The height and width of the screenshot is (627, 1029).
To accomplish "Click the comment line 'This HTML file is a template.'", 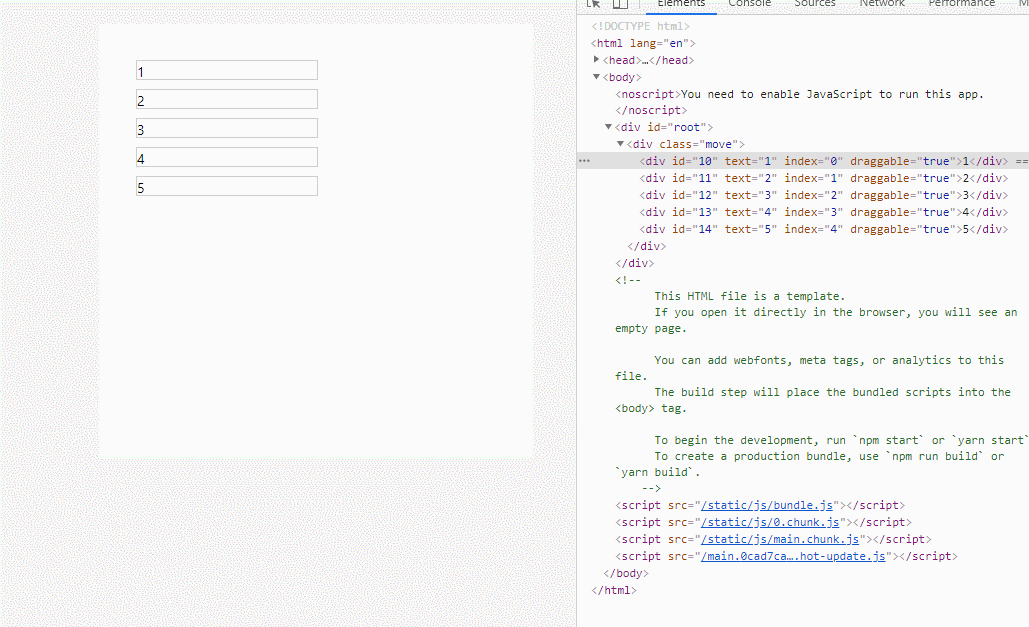I will [749, 296].
